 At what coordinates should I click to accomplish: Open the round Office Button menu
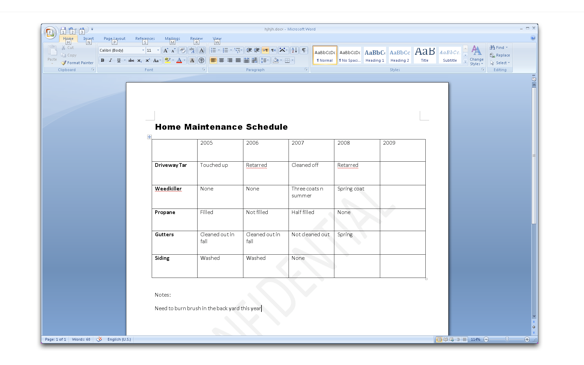[x=50, y=33]
